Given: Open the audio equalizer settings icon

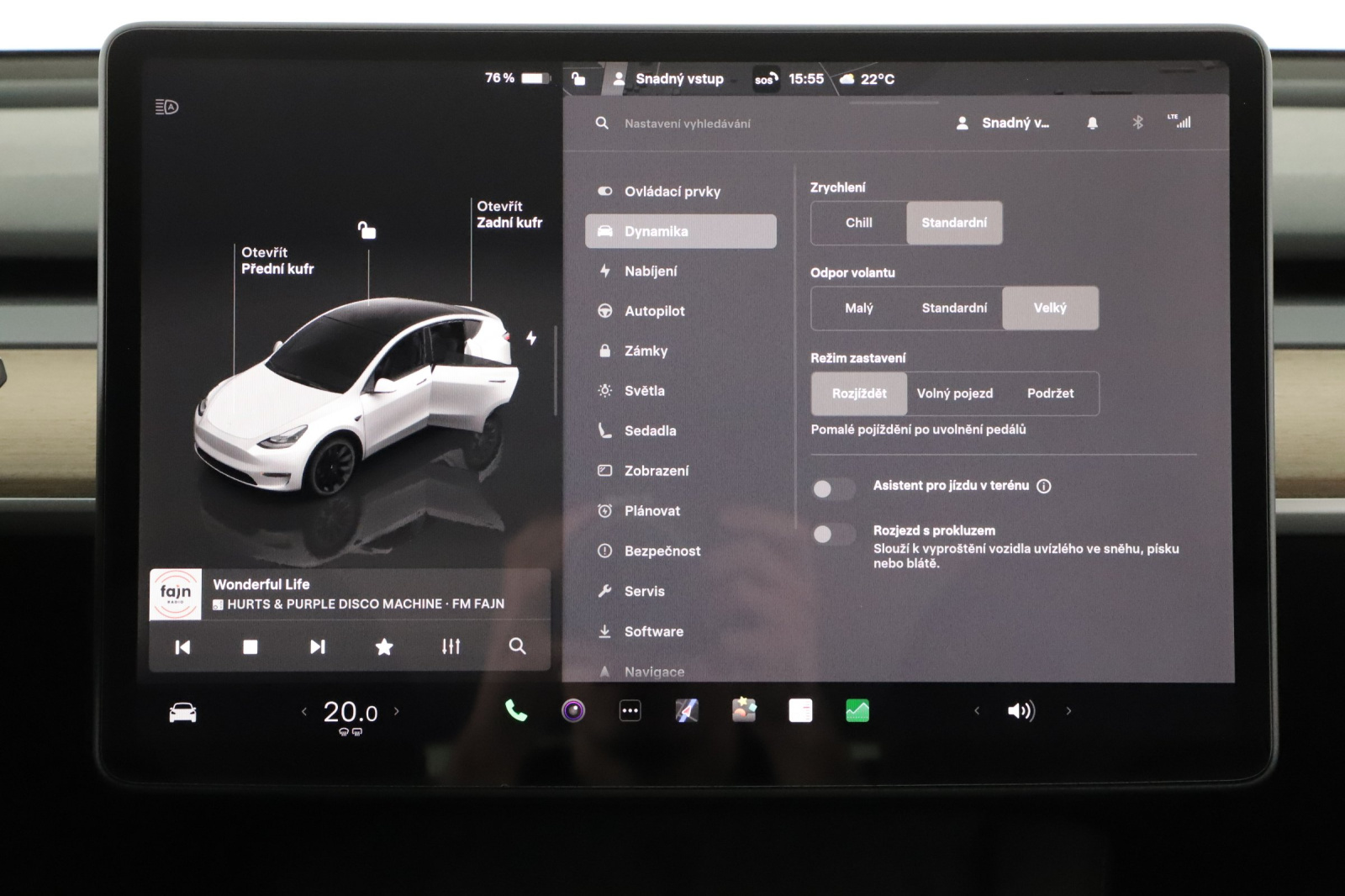Looking at the screenshot, I should tap(451, 646).
